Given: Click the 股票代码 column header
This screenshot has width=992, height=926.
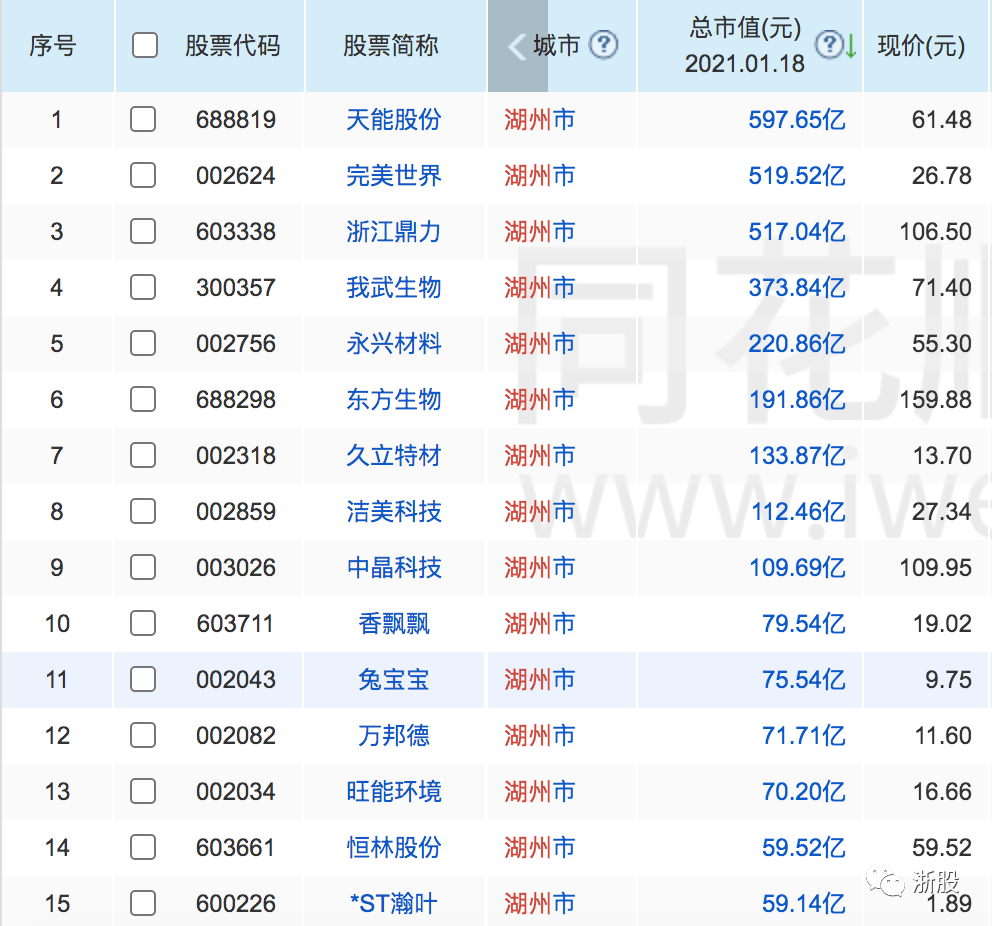Looking at the screenshot, I should 232,46.
